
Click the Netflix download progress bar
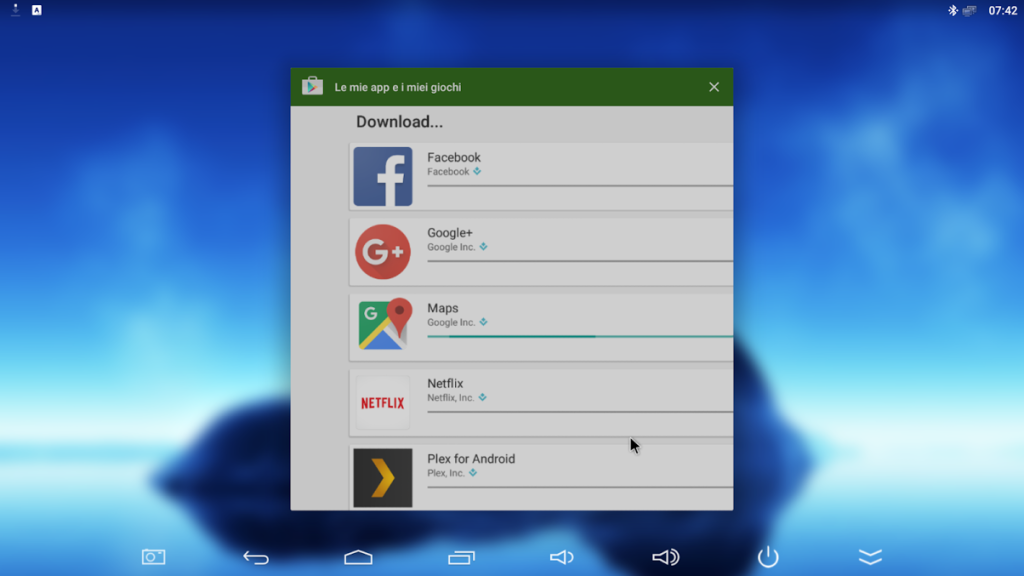point(580,411)
